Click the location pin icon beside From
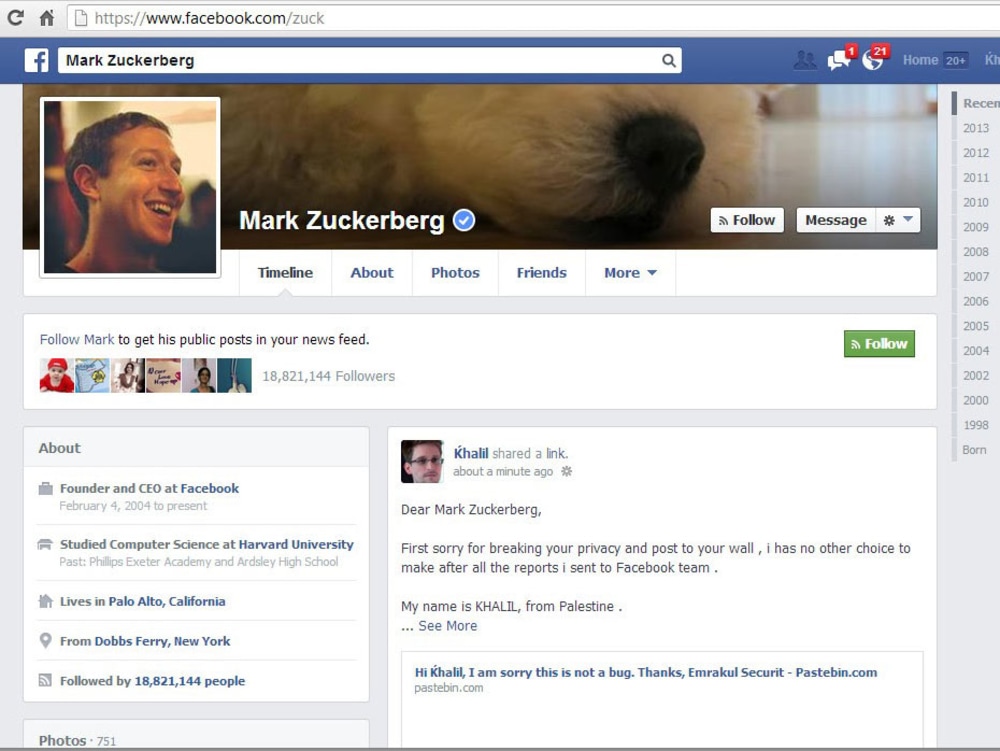The image size is (1000, 751). pos(45,640)
